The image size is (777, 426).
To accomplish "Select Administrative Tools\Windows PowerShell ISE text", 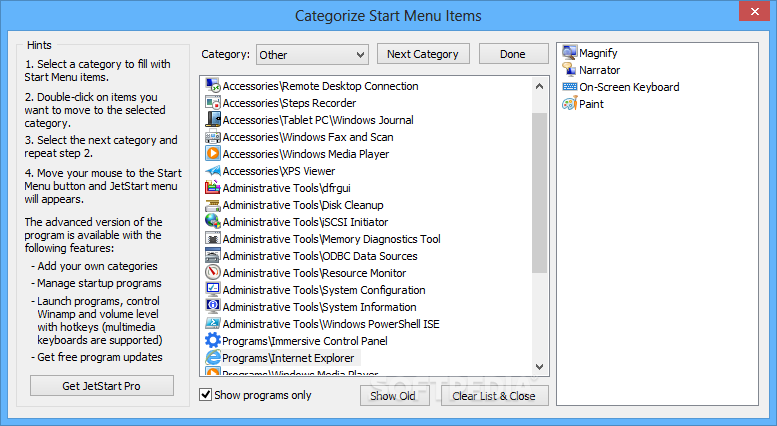I will [x=331, y=324].
